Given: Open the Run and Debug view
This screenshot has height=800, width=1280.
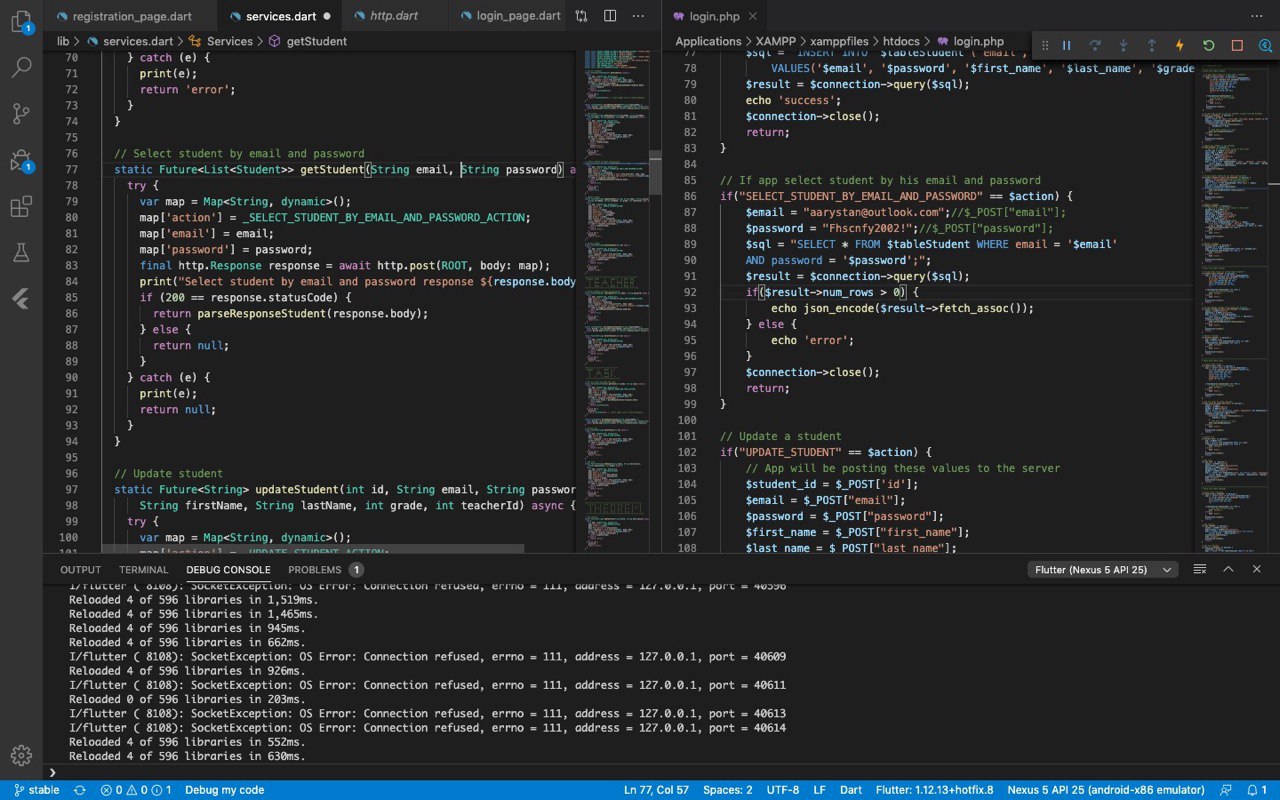Looking at the screenshot, I should [x=21, y=161].
